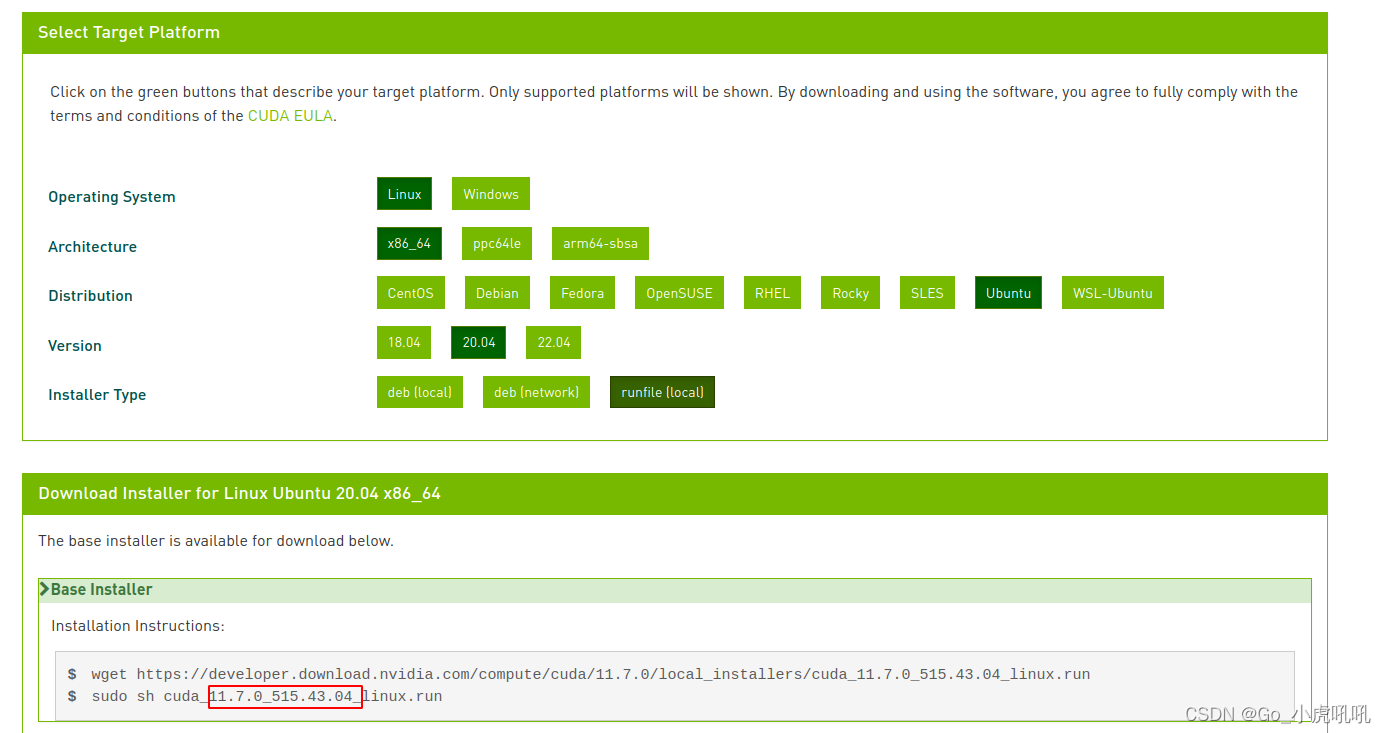Click the wget download command line
The width and height of the screenshot is (1386, 733).
pos(590,674)
